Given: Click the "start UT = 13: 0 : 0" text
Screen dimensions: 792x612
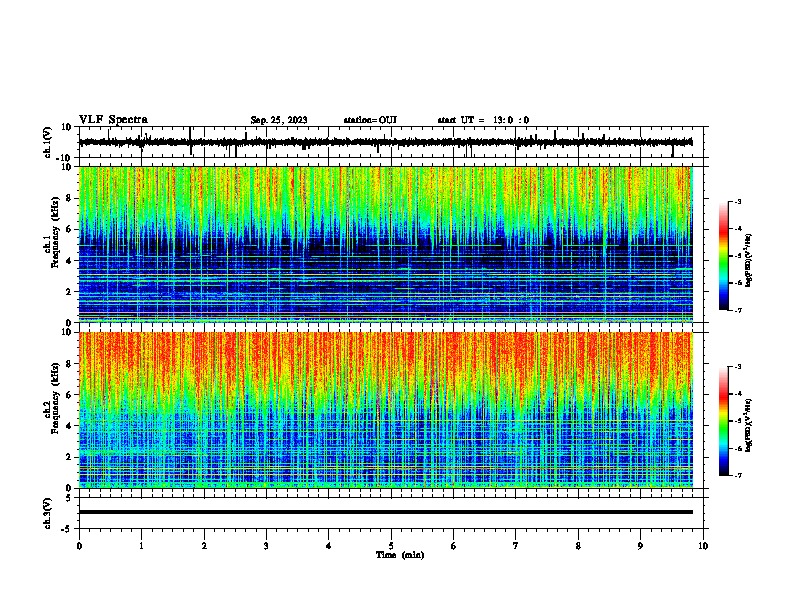Looking at the screenshot, I should (x=483, y=120).
